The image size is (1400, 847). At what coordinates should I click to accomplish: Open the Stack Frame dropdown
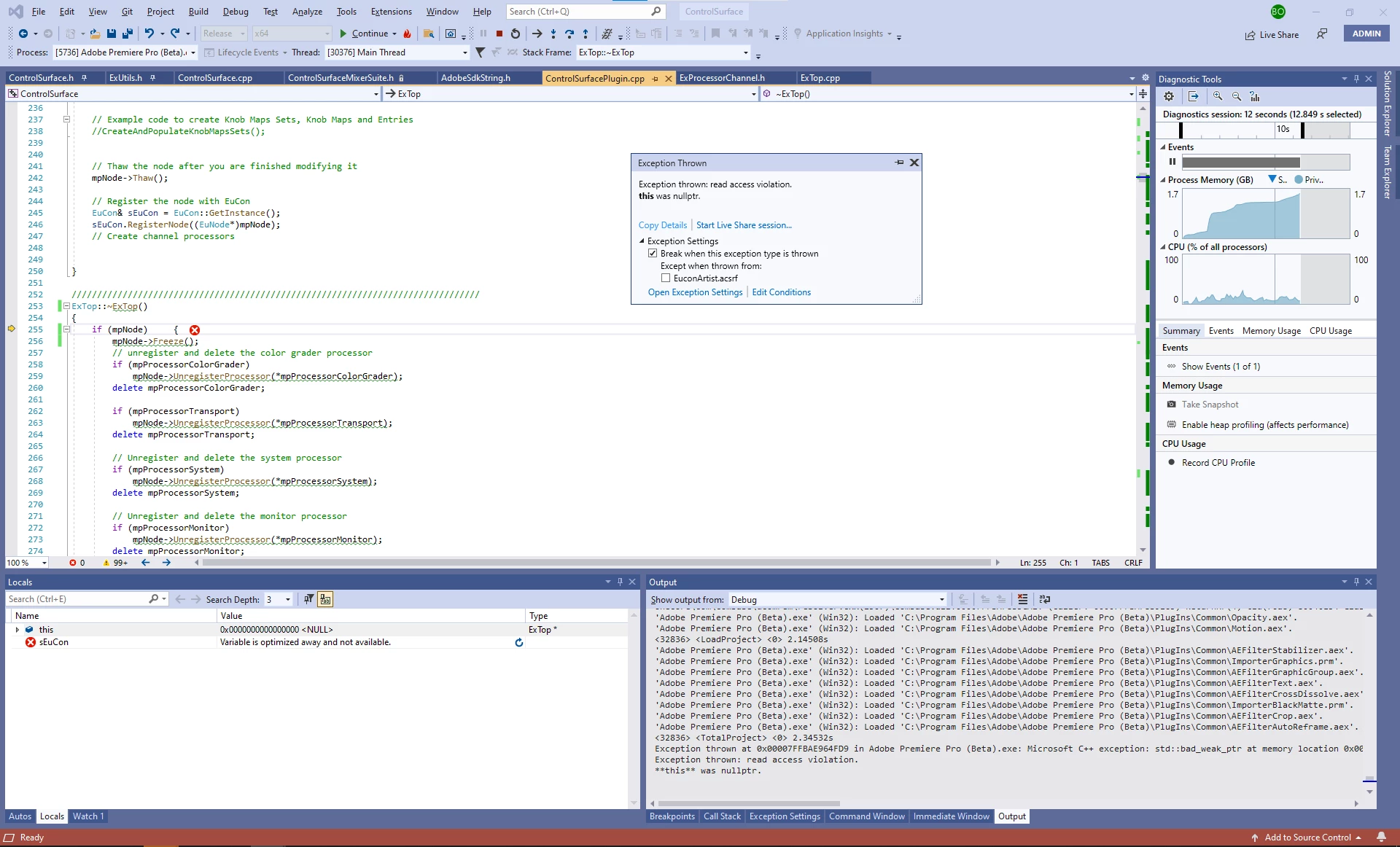click(745, 52)
